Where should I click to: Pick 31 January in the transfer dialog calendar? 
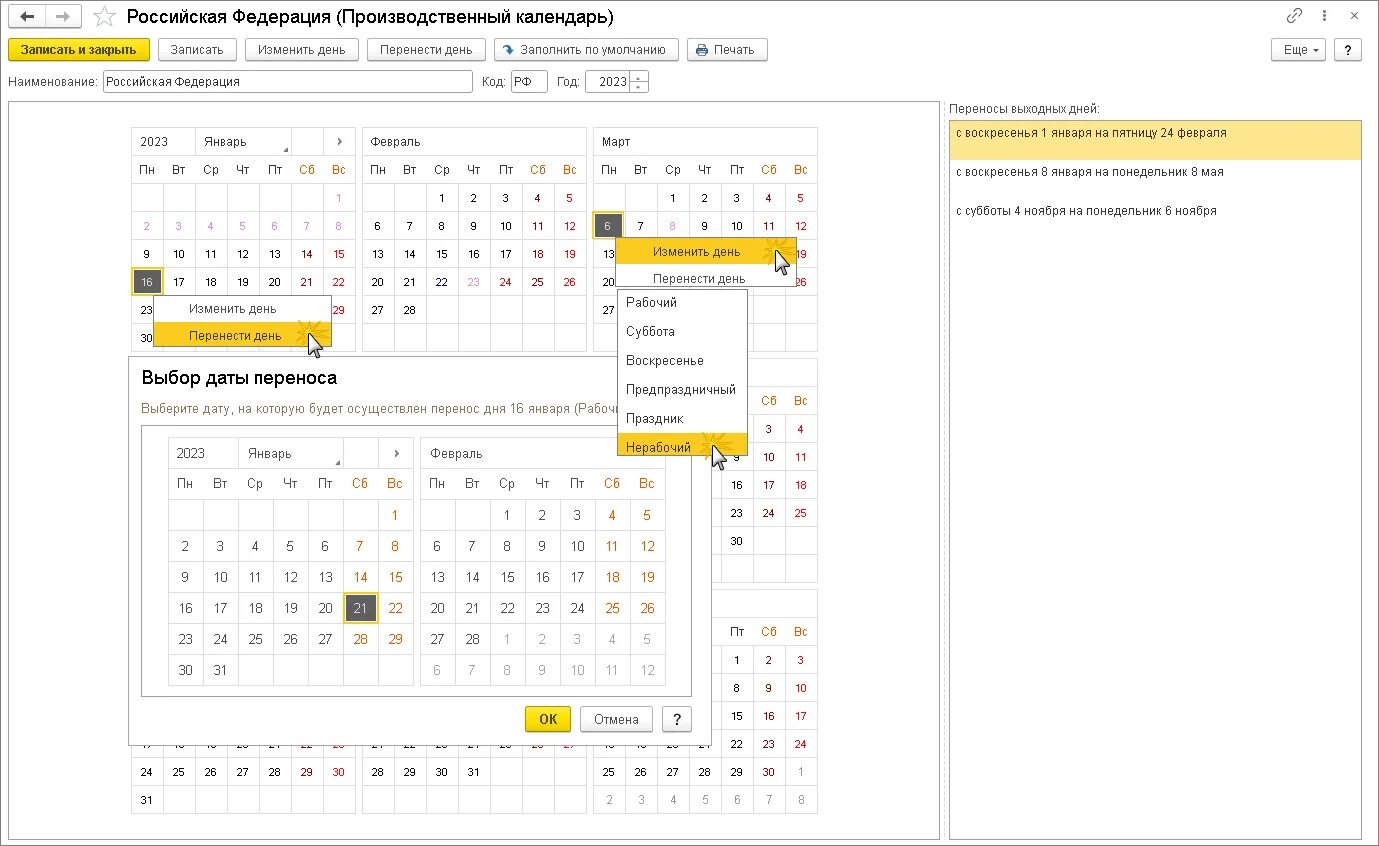point(220,670)
